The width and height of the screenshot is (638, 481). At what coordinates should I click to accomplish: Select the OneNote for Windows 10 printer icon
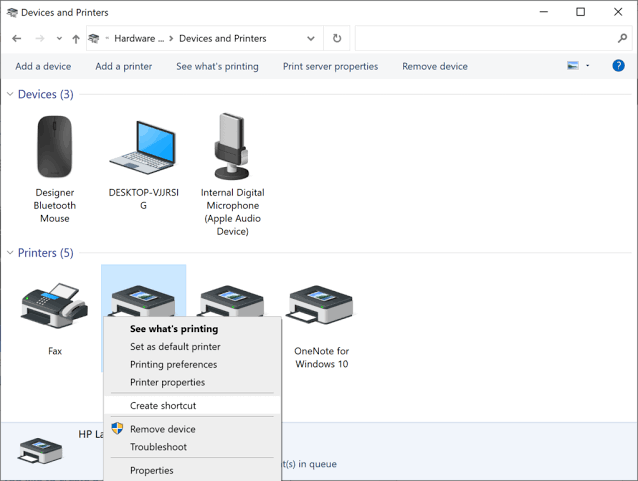coord(321,305)
